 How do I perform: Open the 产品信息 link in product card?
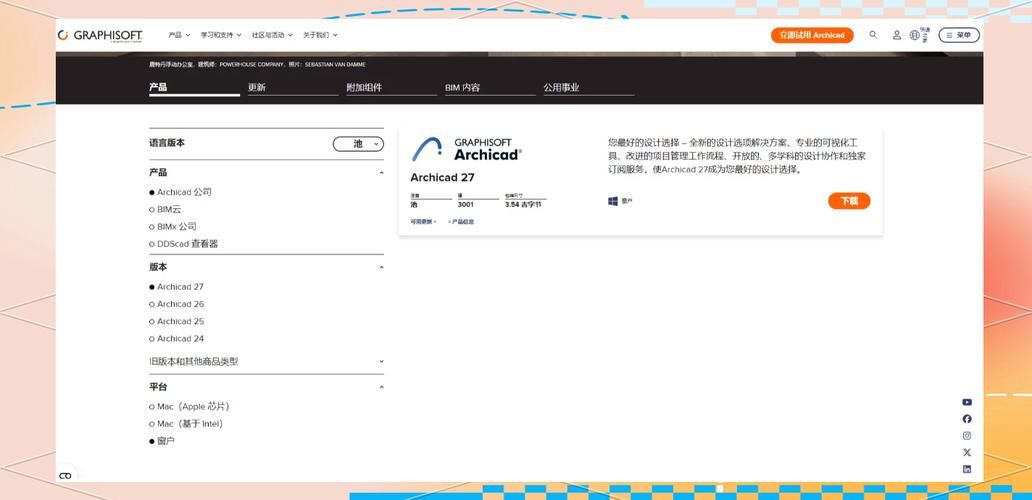tap(461, 222)
